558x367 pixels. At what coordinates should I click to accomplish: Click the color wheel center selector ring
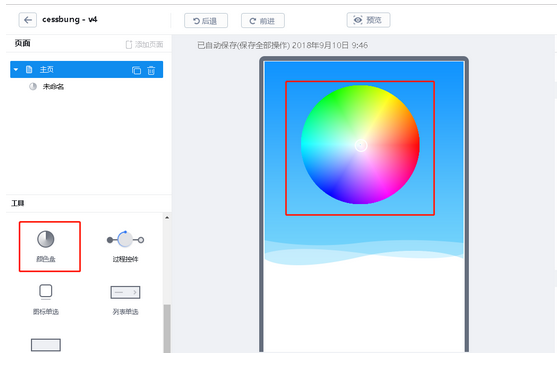[361, 145]
